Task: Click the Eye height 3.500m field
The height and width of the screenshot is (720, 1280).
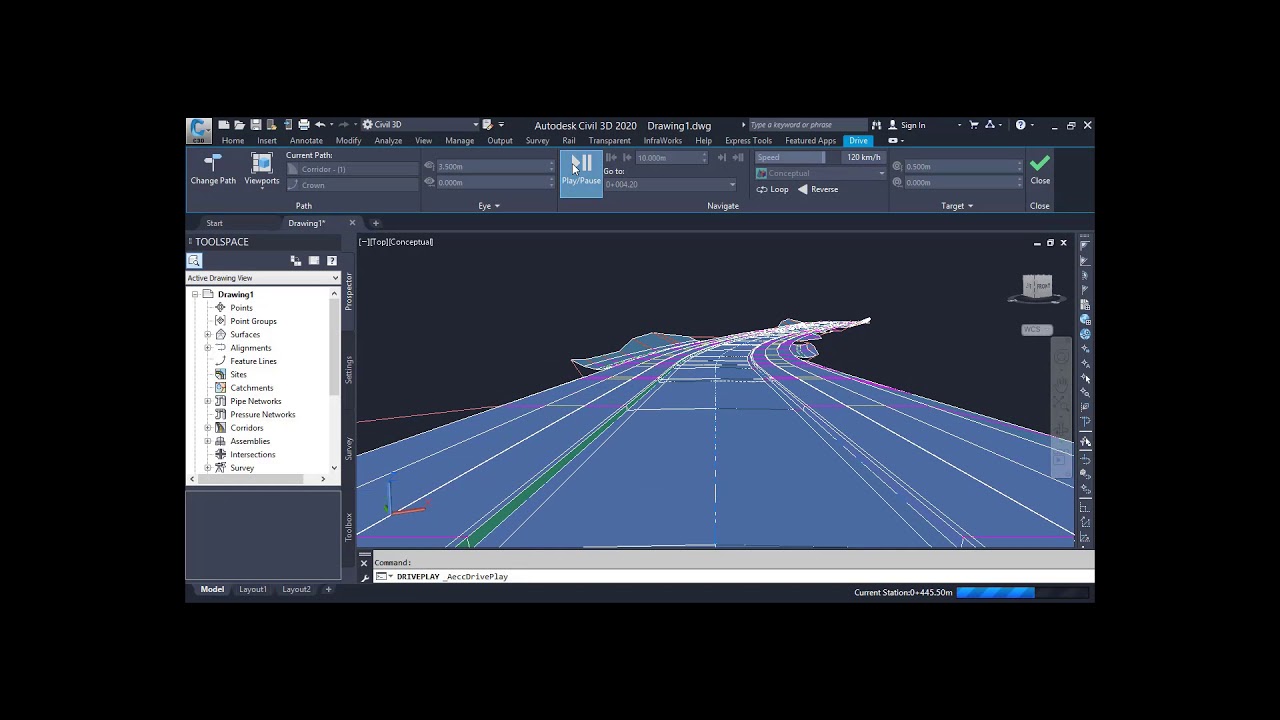Action: 493,166
